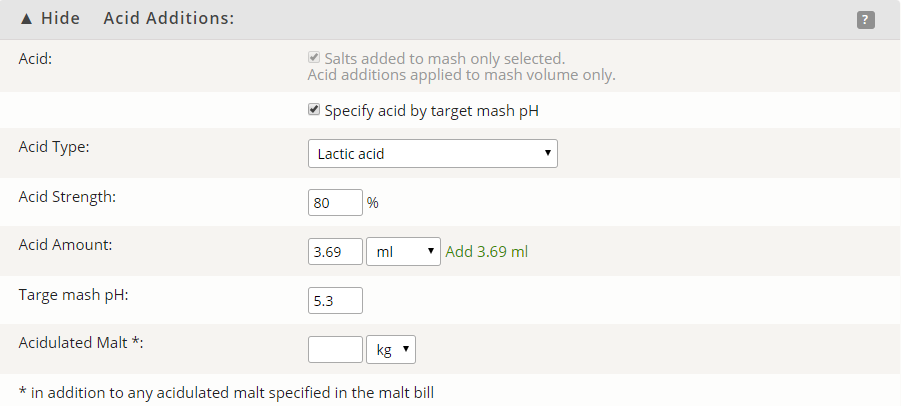Click the Acid Additions section title
The width and height of the screenshot is (901, 406).
(169, 18)
